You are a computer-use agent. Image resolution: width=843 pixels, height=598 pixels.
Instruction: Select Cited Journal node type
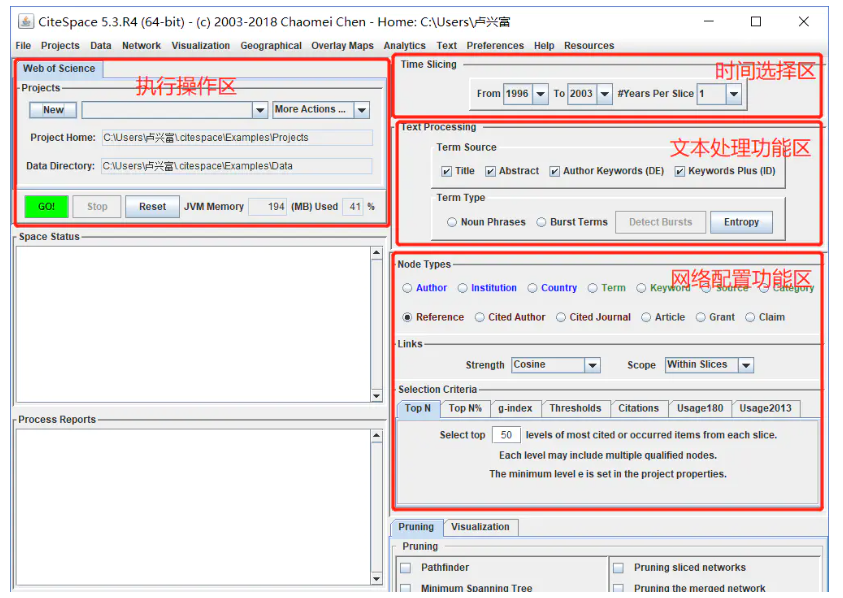pos(561,317)
